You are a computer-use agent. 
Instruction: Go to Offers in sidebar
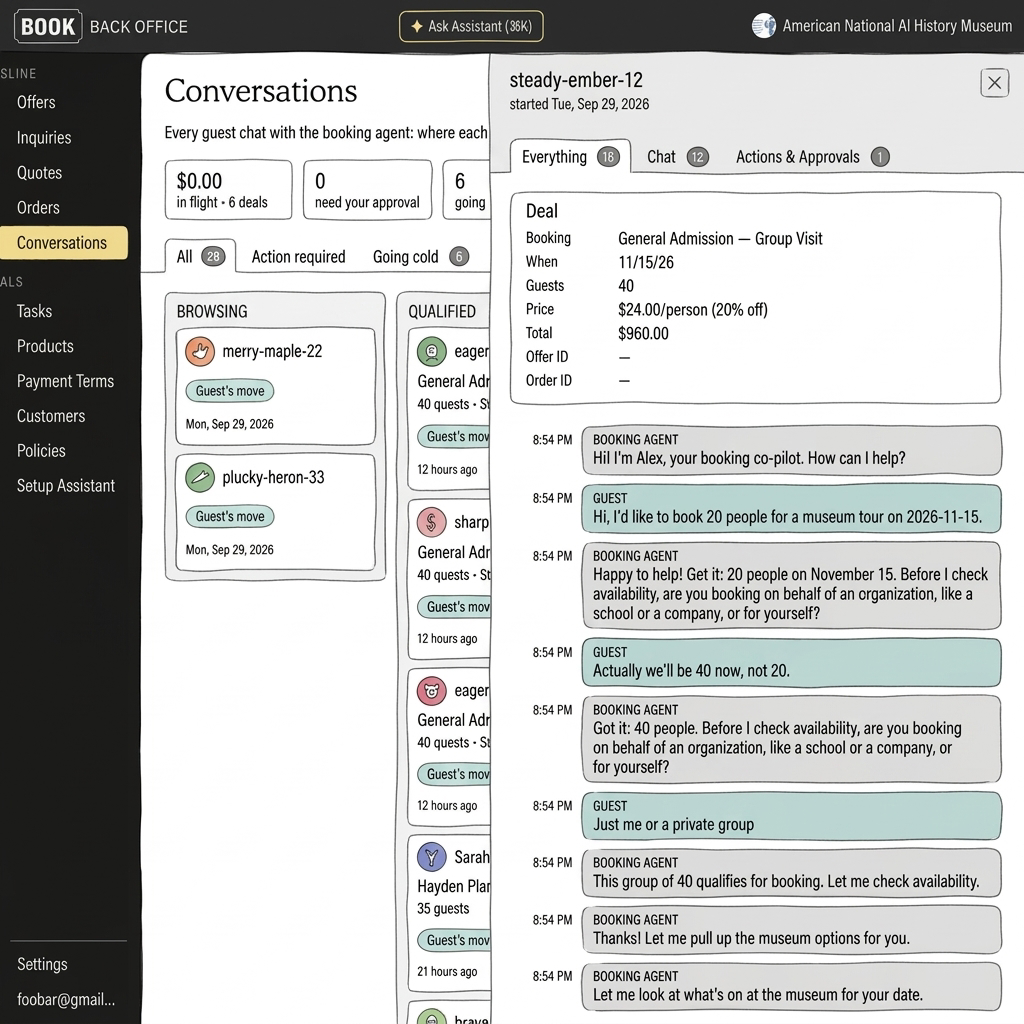(36, 103)
